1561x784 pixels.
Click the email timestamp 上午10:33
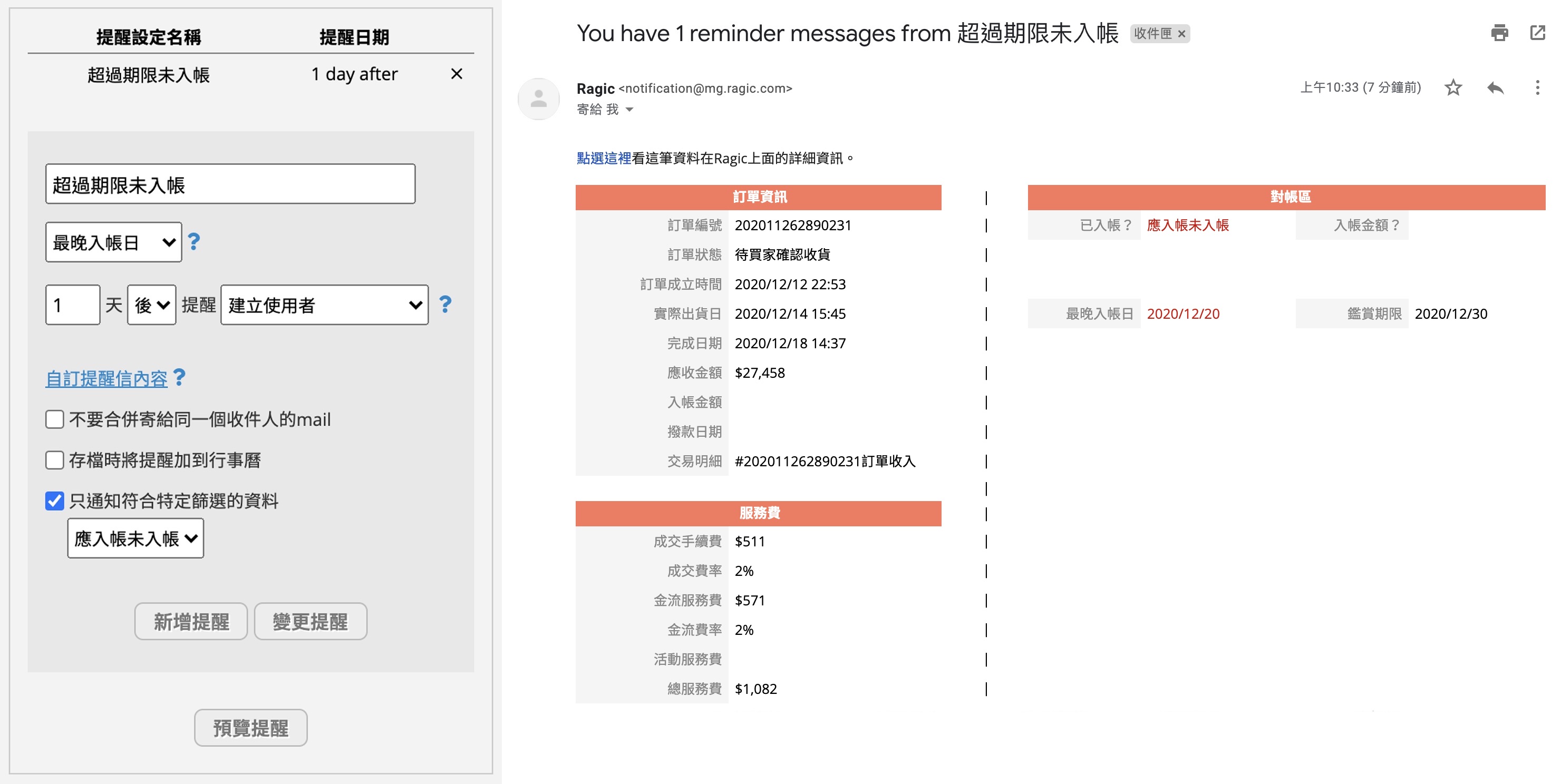pos(1330,88)
